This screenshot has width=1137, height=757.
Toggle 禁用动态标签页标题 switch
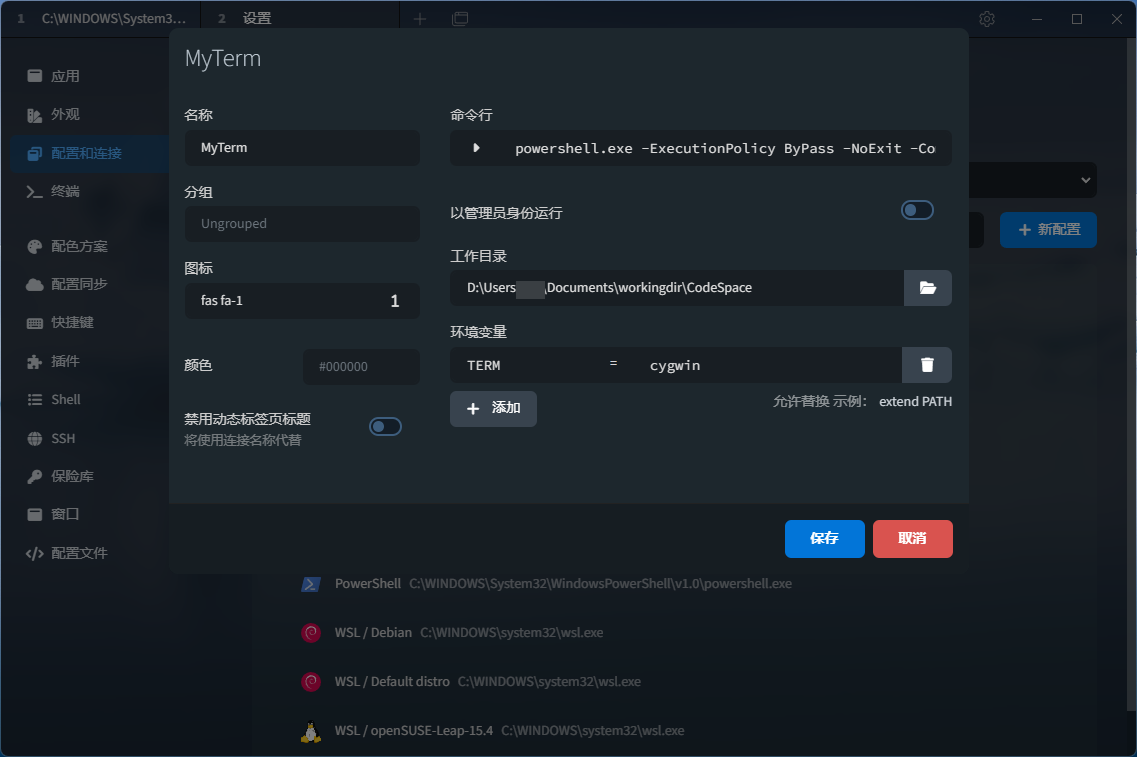coord(385,426)
